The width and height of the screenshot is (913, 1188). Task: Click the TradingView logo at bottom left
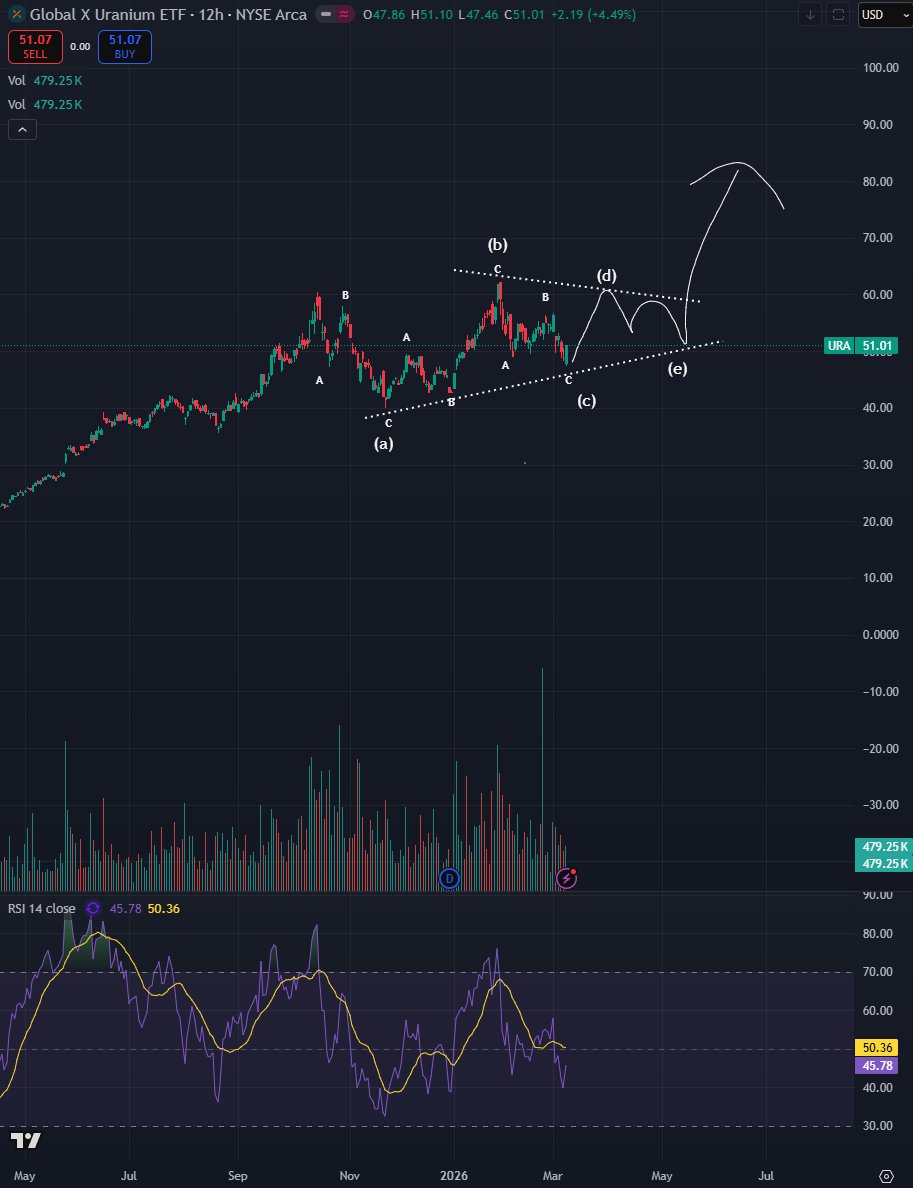click(x=26, y=1140)
